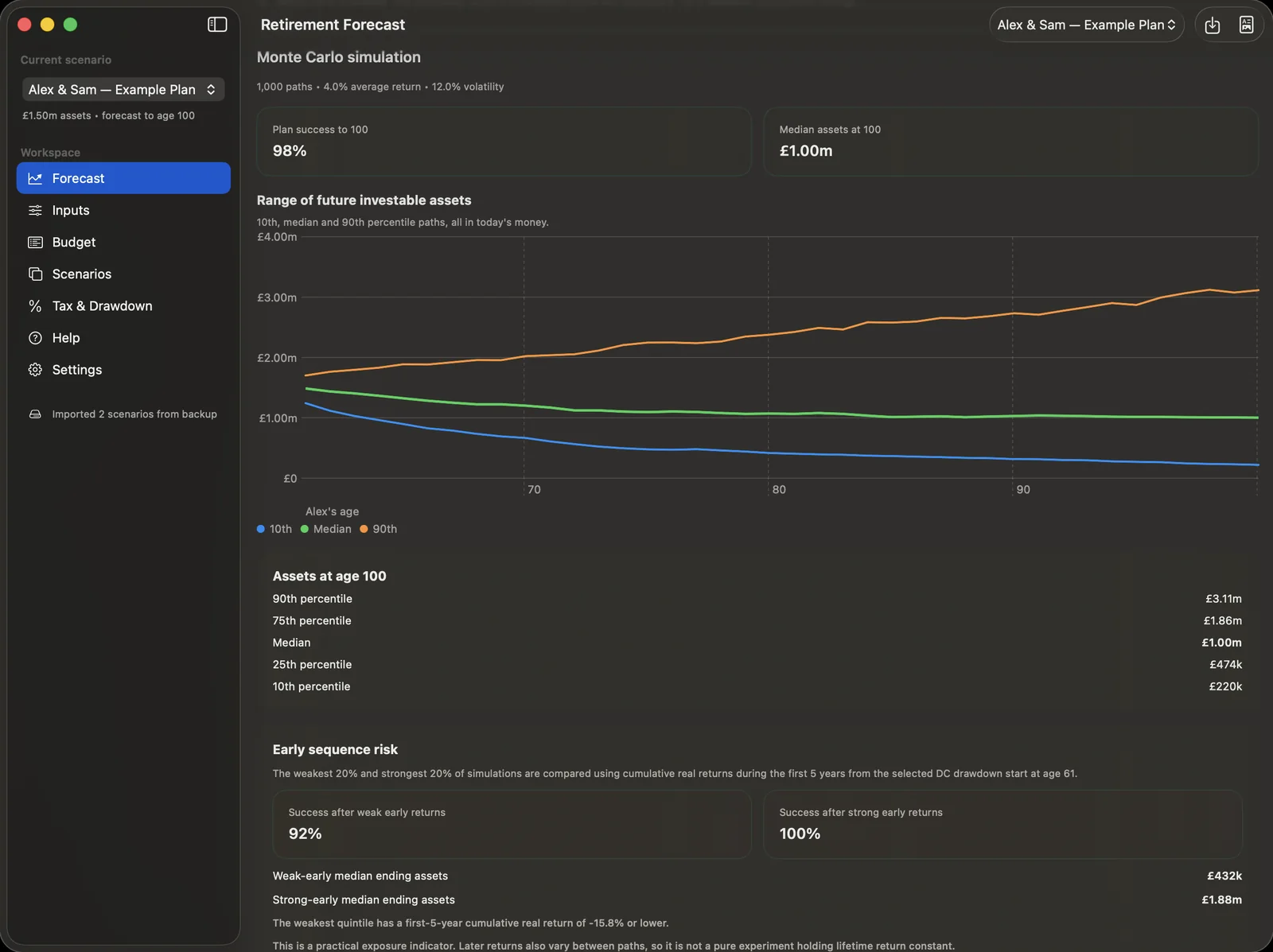Click the Success after weak early returns card
Viewport: 1273px width, 952px height.
click(512, 824)
